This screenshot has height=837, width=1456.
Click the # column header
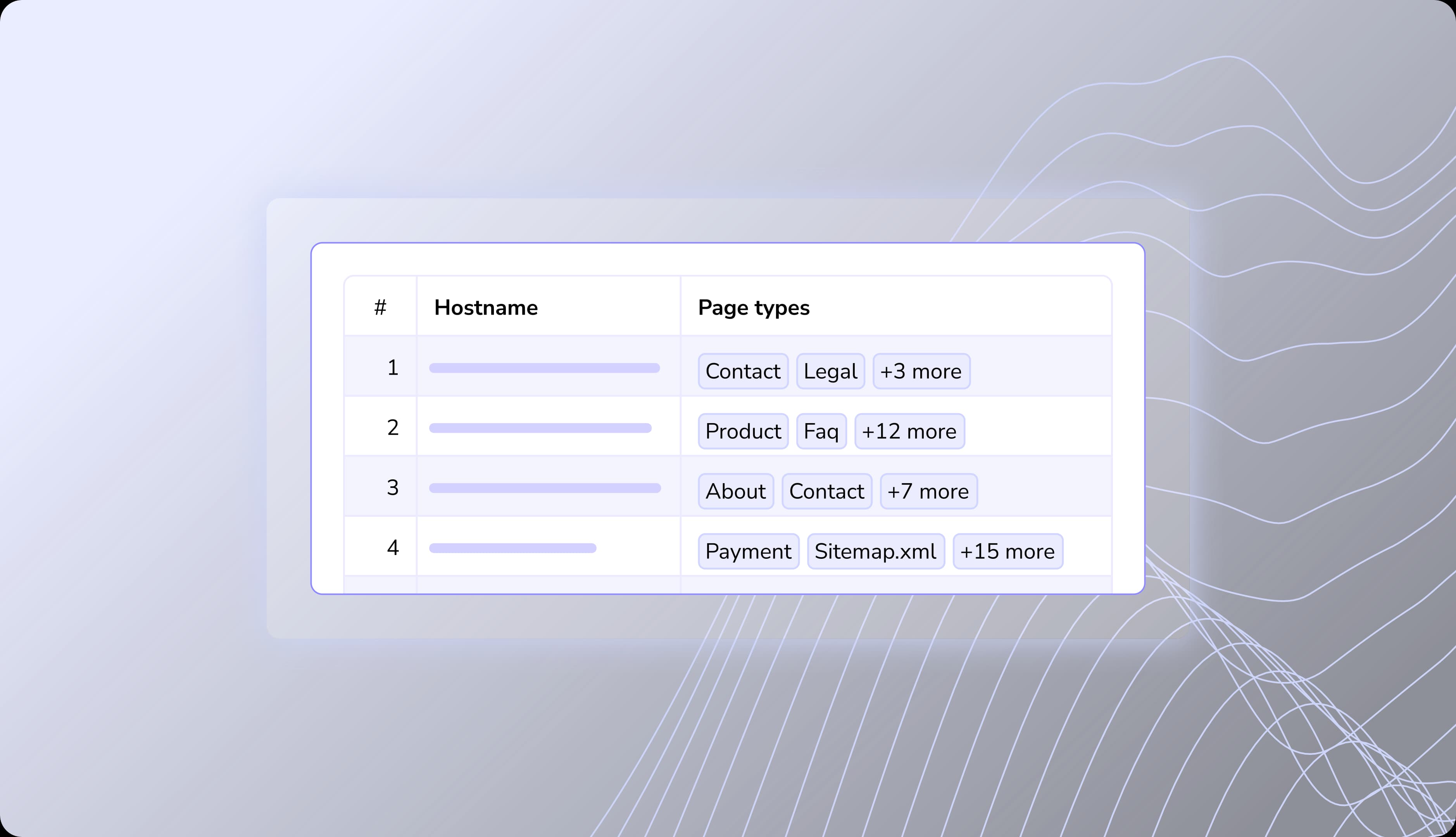point(380,308)
